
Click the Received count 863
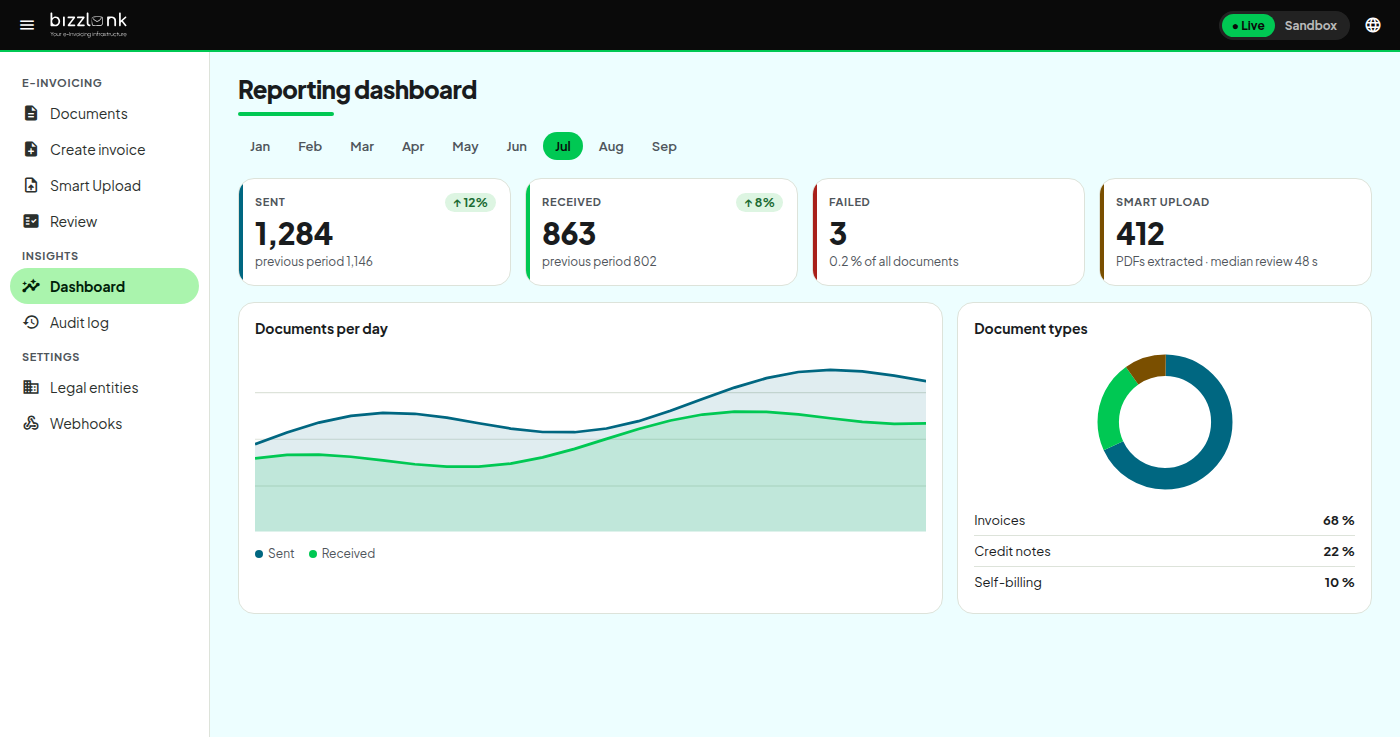pos(569,234)
